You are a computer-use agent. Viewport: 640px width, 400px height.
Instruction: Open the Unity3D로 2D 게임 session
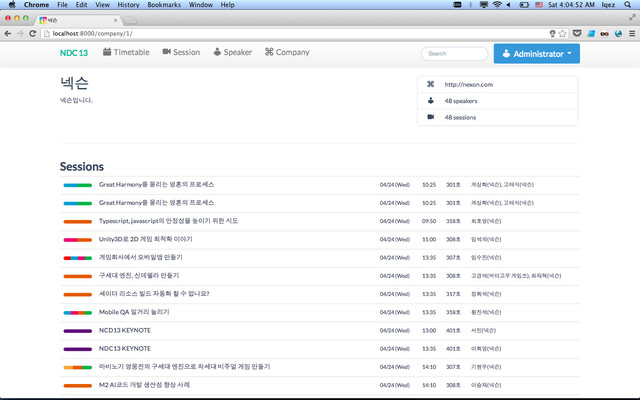[x=145, y=239]
